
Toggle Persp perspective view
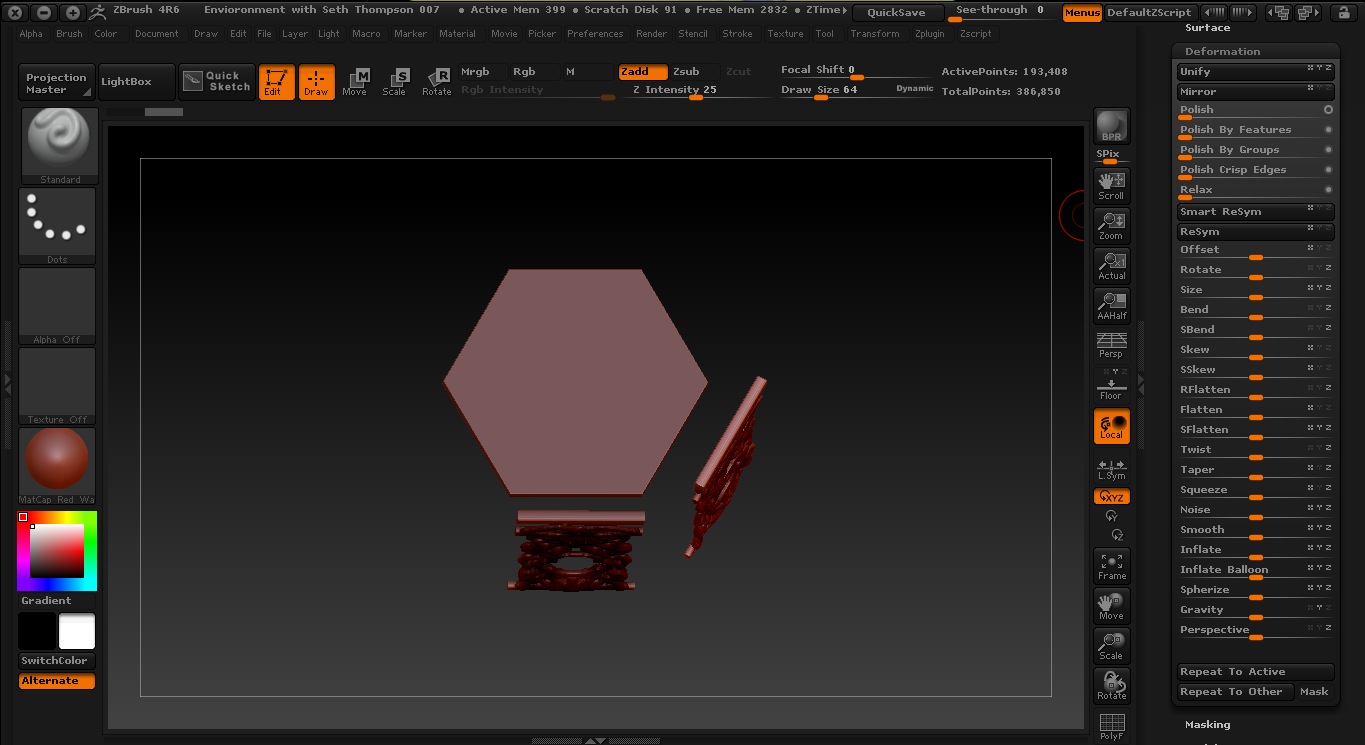(1112, 345)
